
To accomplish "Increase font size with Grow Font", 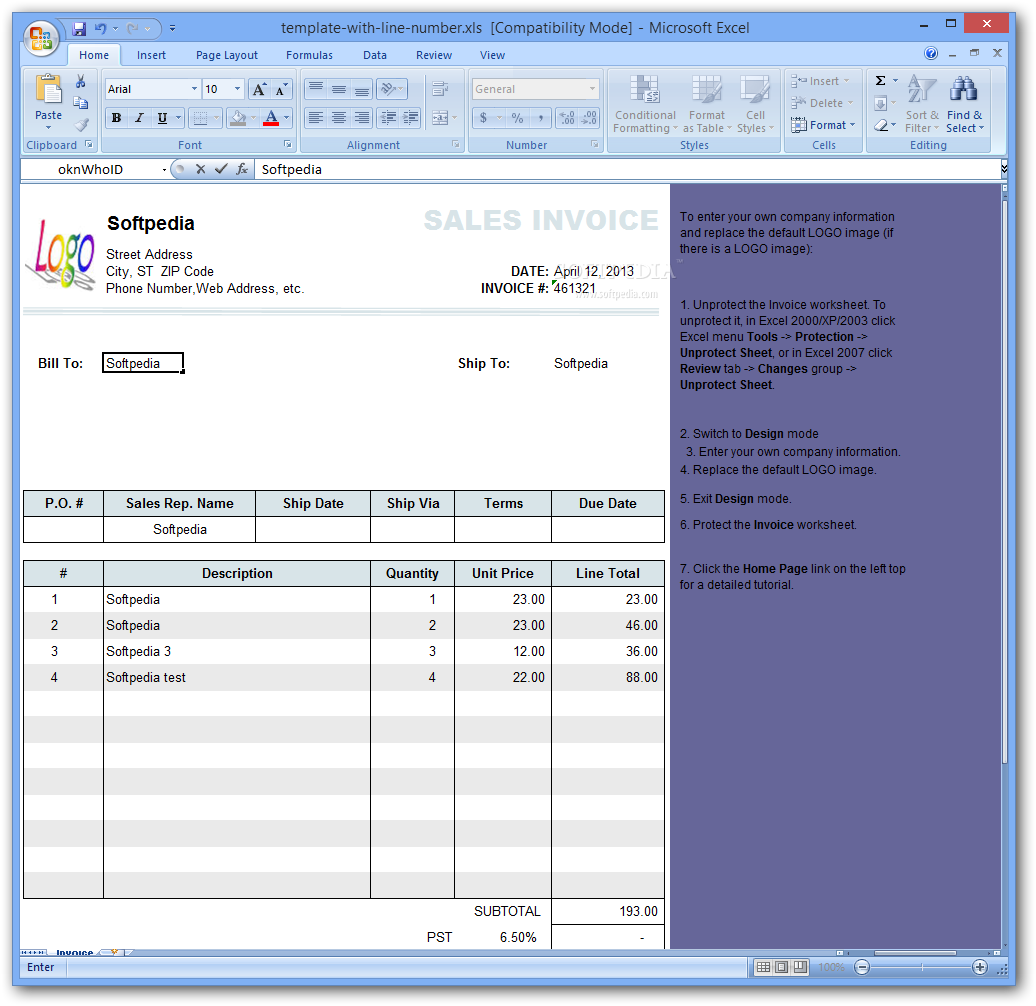I will point(259,89).
